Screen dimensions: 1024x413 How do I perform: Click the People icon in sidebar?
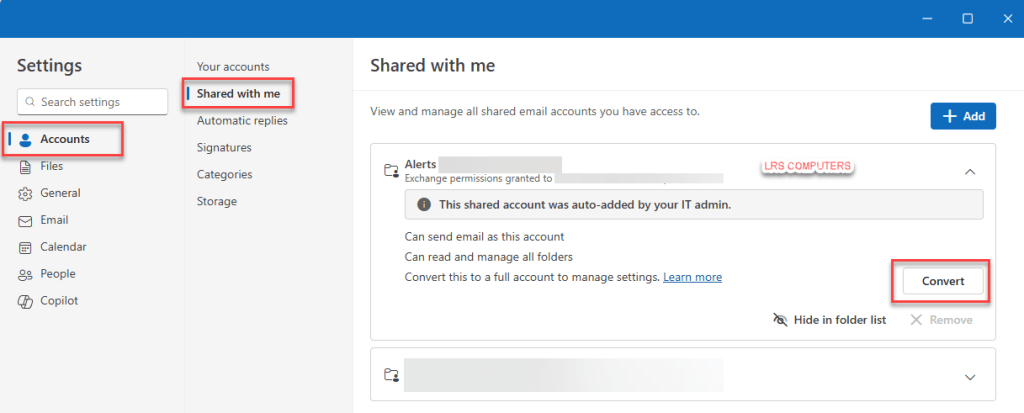(x=26, y=274)
